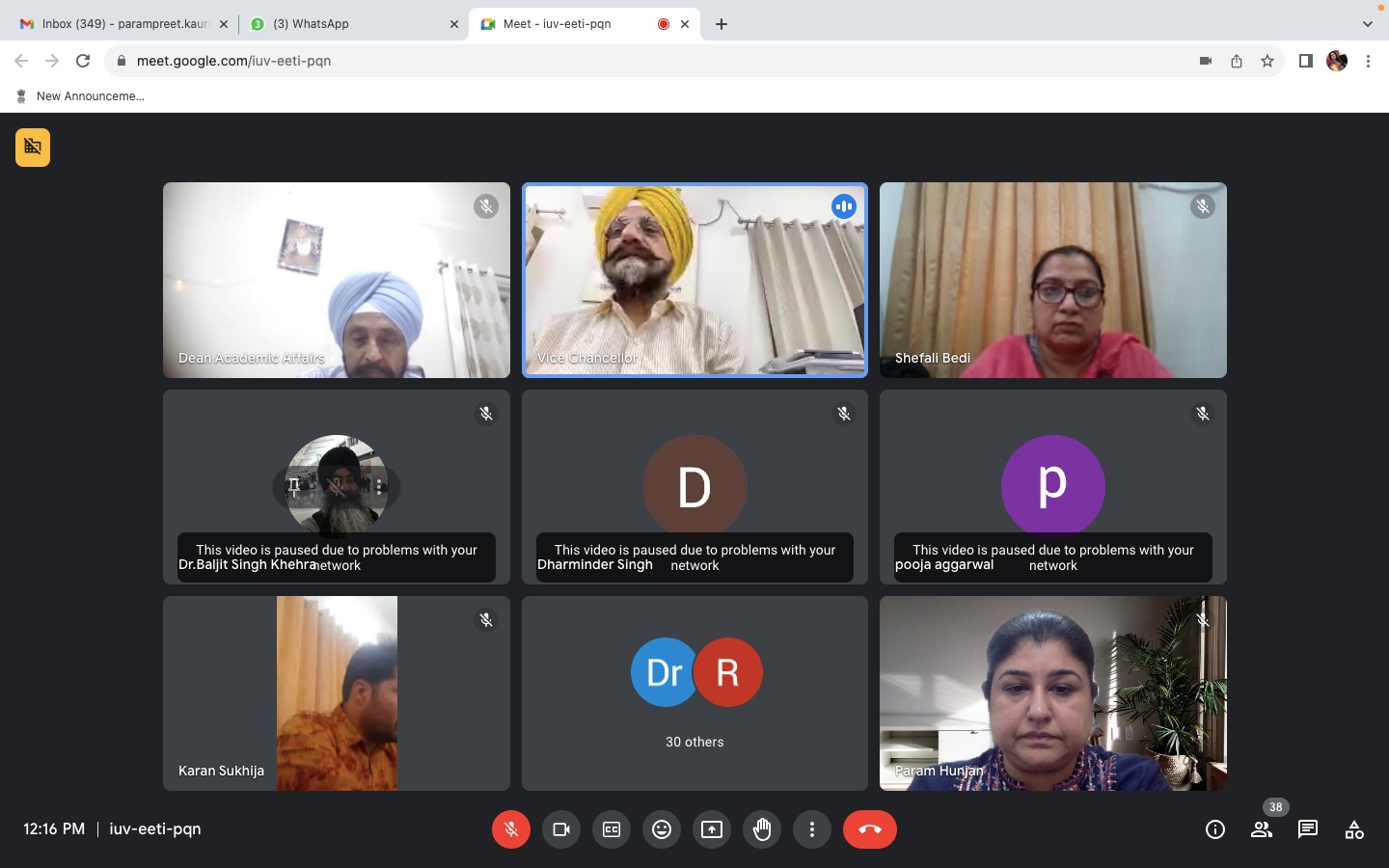Unmute the microphone in Meet controls
The height and width of the screenshot is (868, 1389).
pos(511,829)
